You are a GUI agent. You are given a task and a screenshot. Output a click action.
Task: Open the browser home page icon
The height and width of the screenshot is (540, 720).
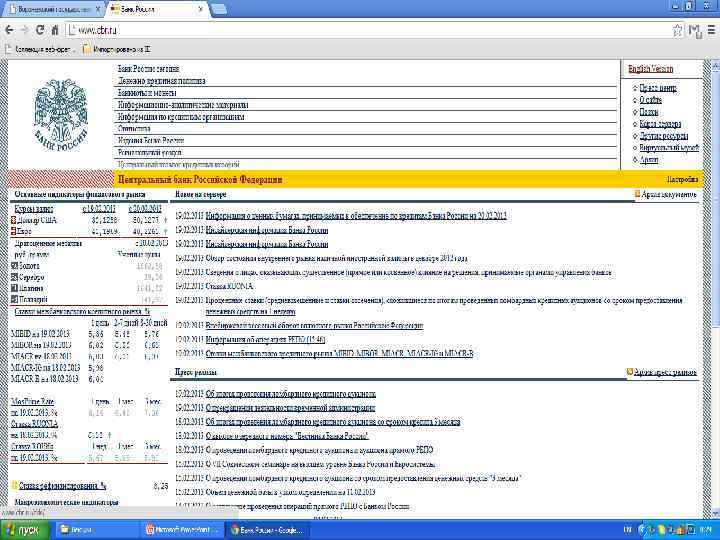tap(55, 30)
